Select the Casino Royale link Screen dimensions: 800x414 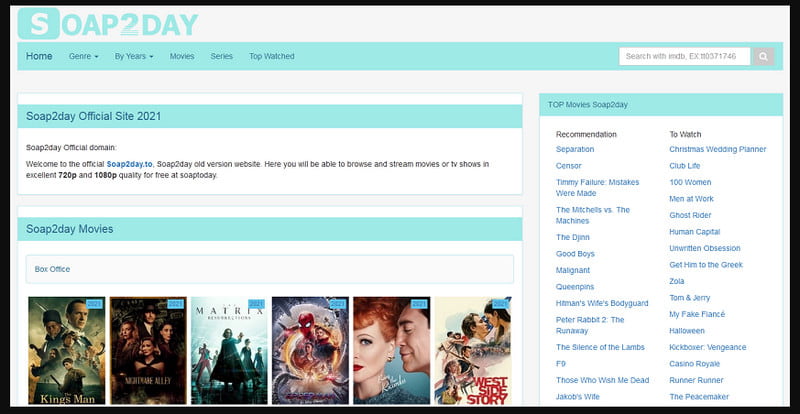(x=696, y=363)
